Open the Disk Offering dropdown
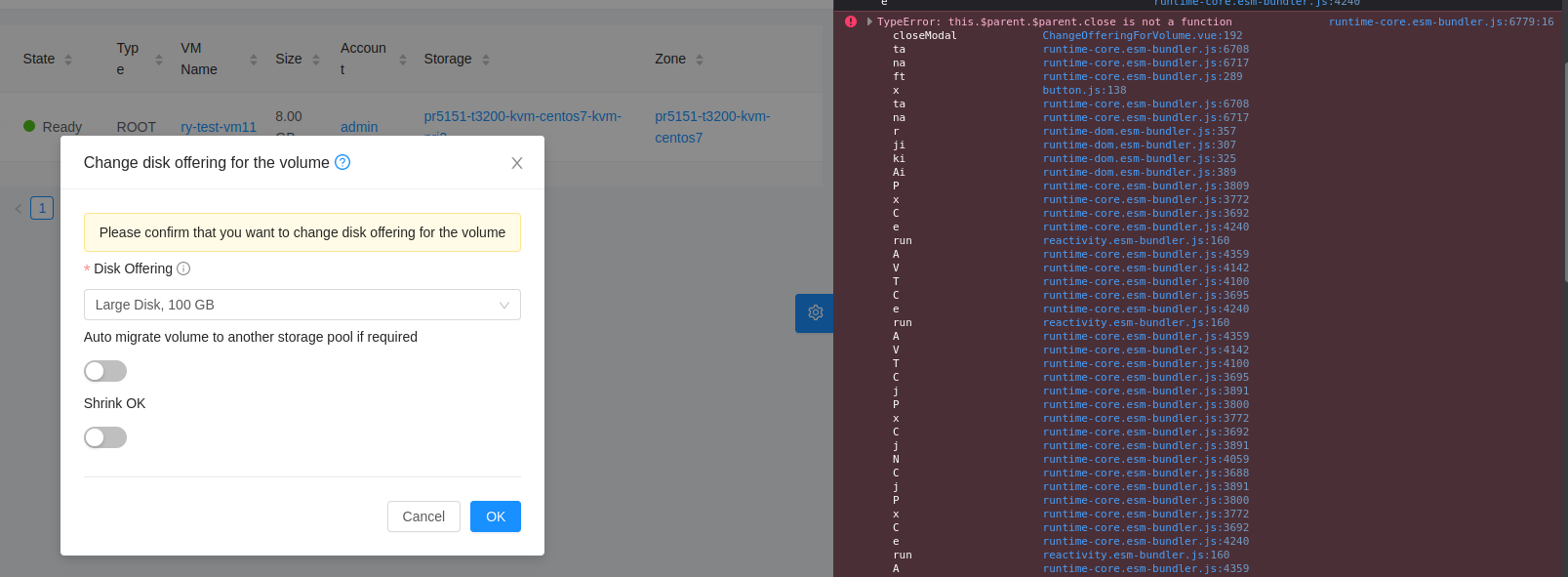 coord(302,305)
